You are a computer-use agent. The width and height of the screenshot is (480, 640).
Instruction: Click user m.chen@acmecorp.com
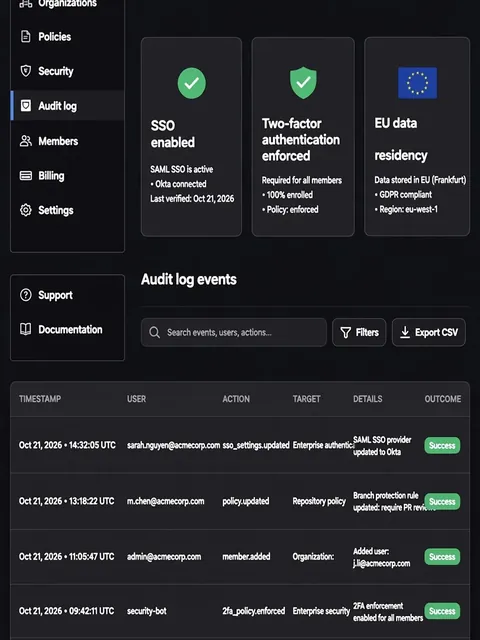[166, 501]
